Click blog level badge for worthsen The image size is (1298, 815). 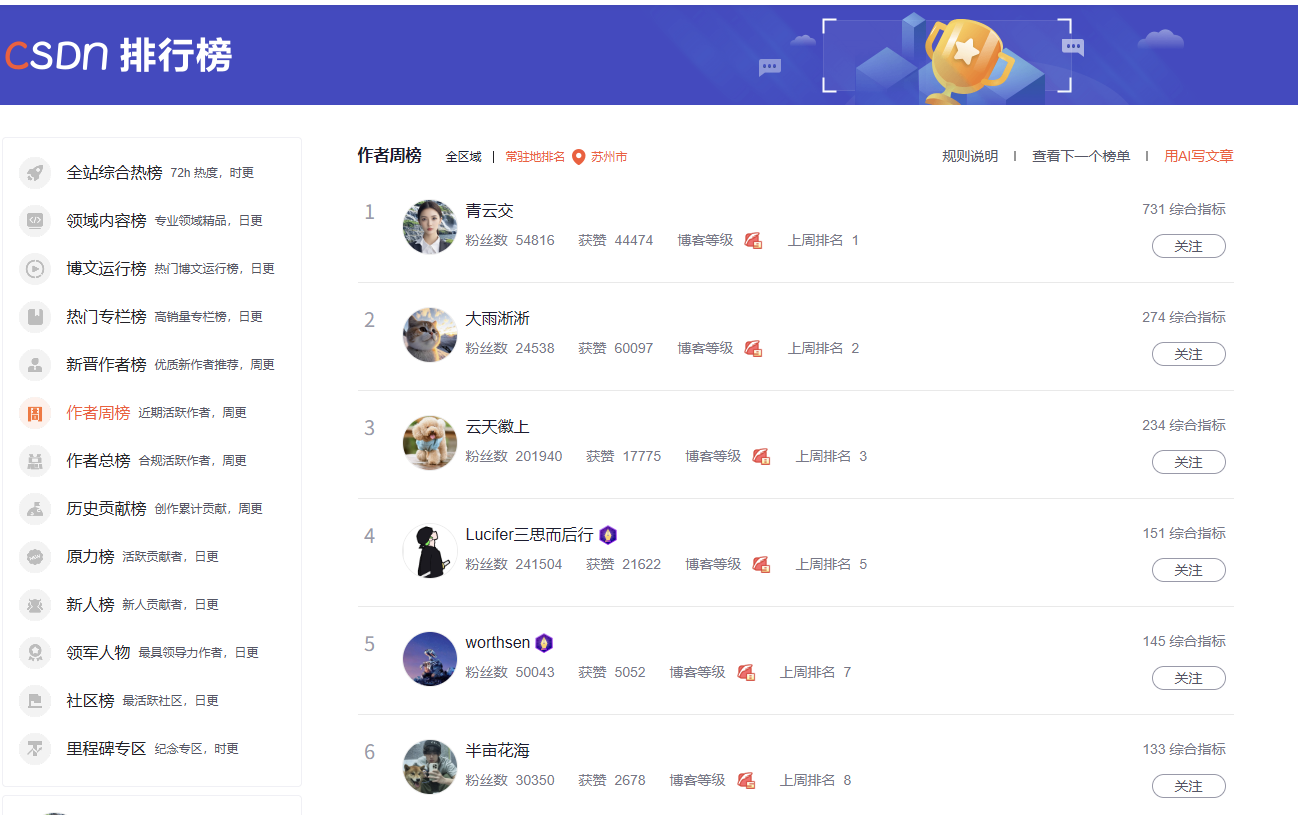pos(746,673)
